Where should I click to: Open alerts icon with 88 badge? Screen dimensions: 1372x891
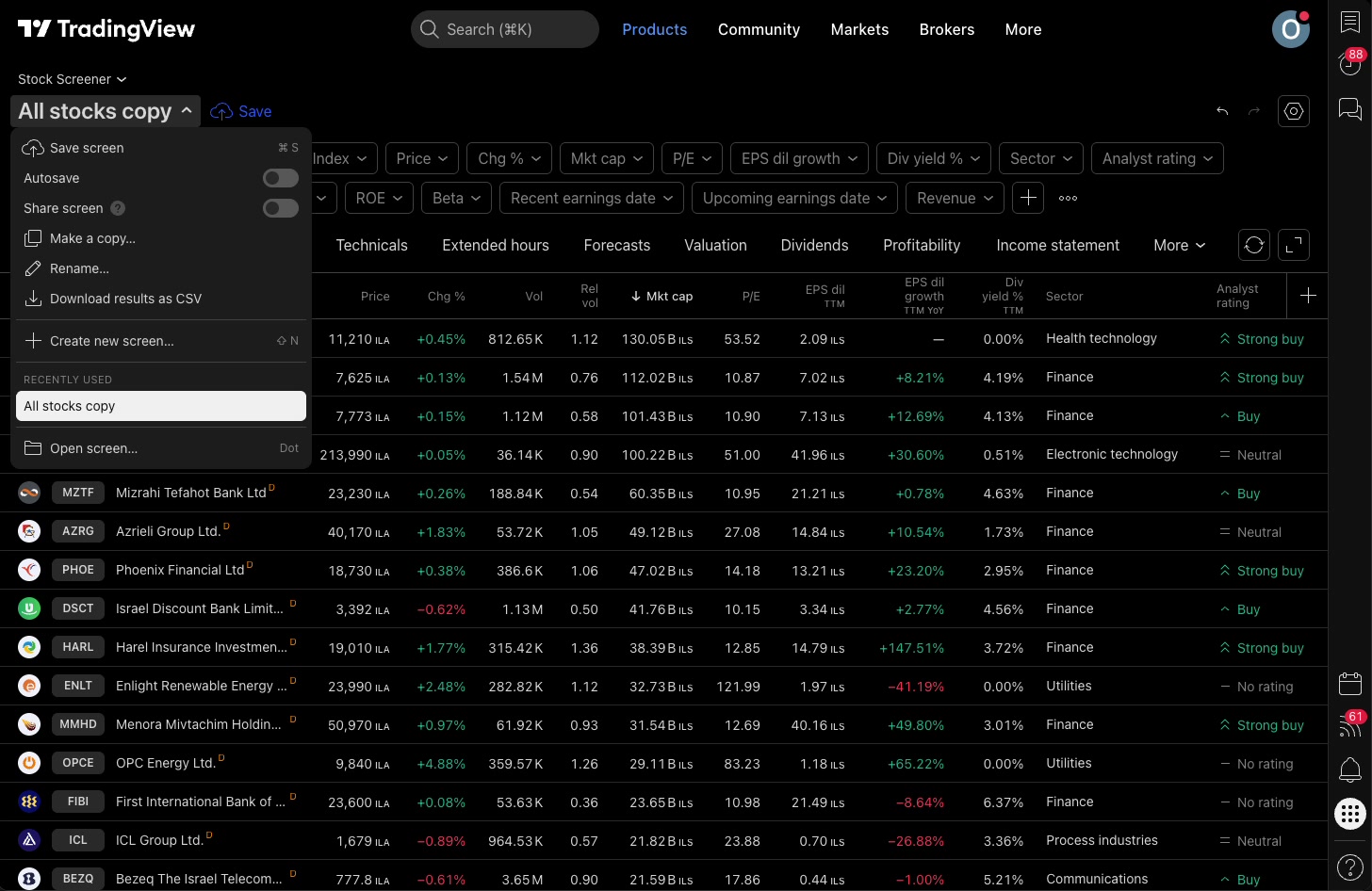pos(1350,64)
